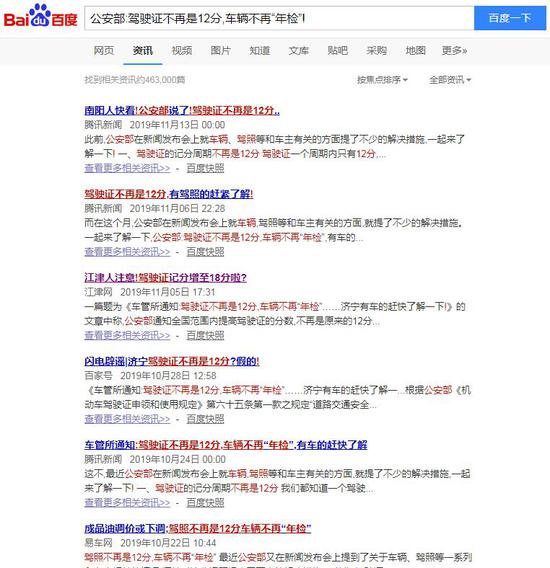Click the 百度一下 search button

click(x=510, y=18)
